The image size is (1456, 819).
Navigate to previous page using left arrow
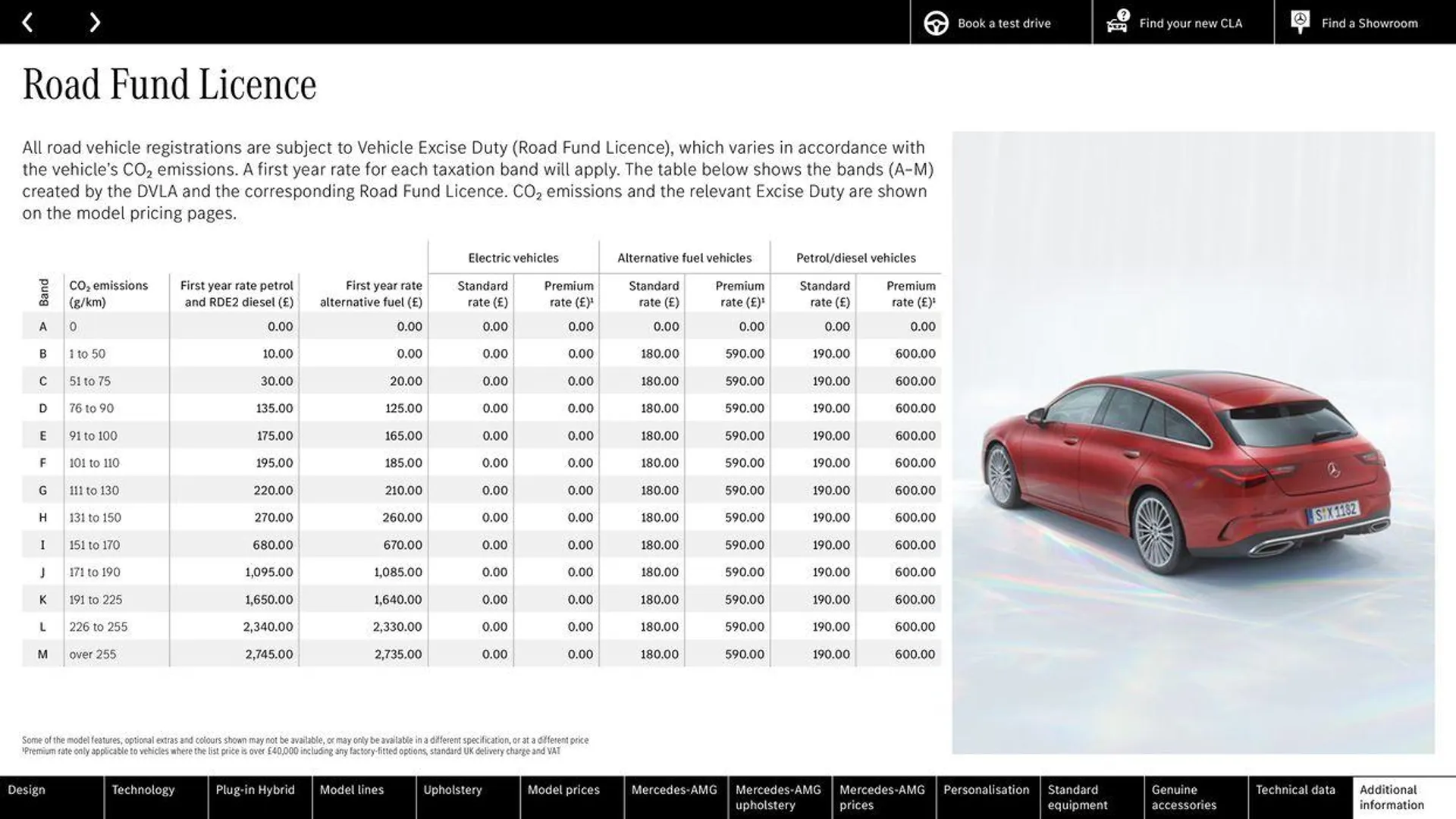click(27, 21)
